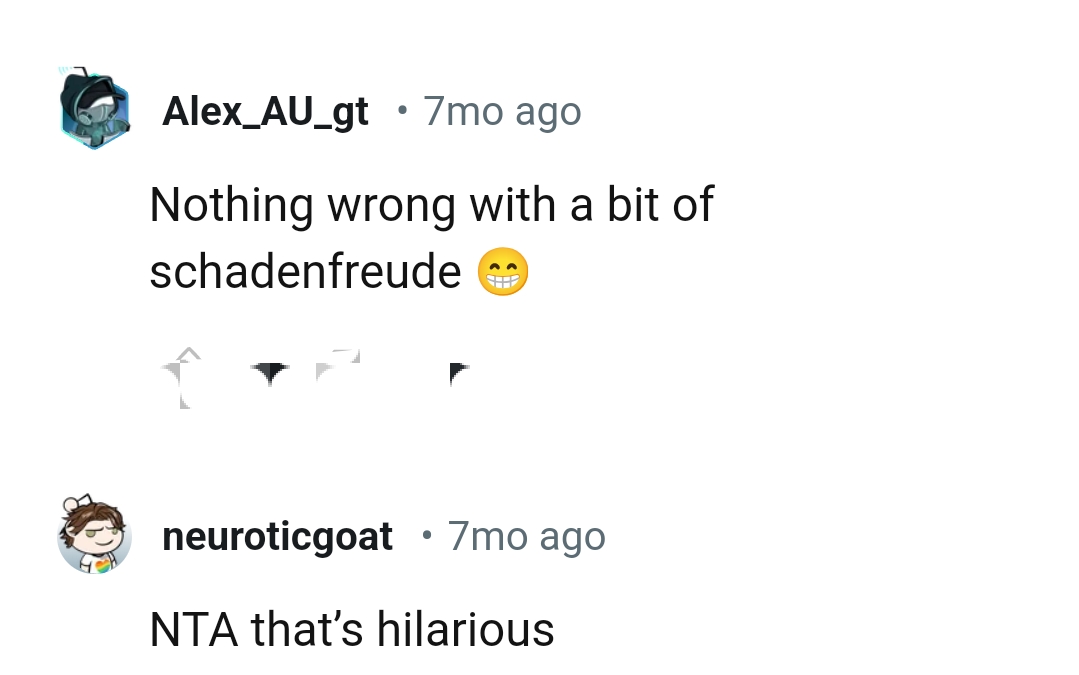
Task: Click the rightmost action icon under the comment
Action: [460, 372]
